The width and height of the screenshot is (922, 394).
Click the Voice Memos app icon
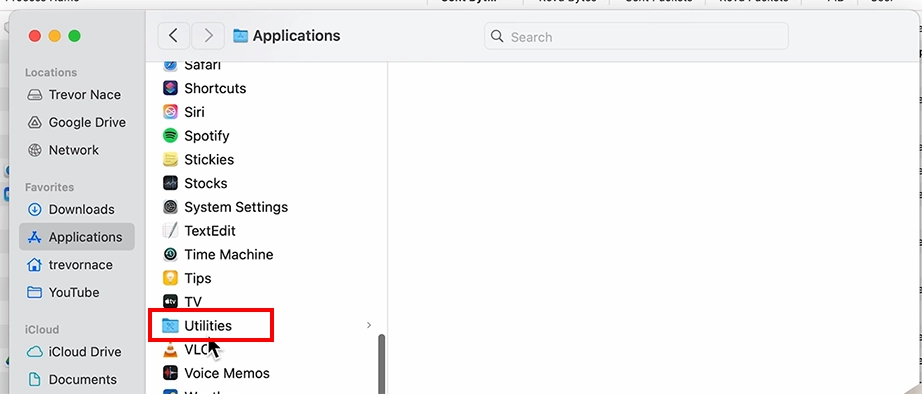coord(171,373)
